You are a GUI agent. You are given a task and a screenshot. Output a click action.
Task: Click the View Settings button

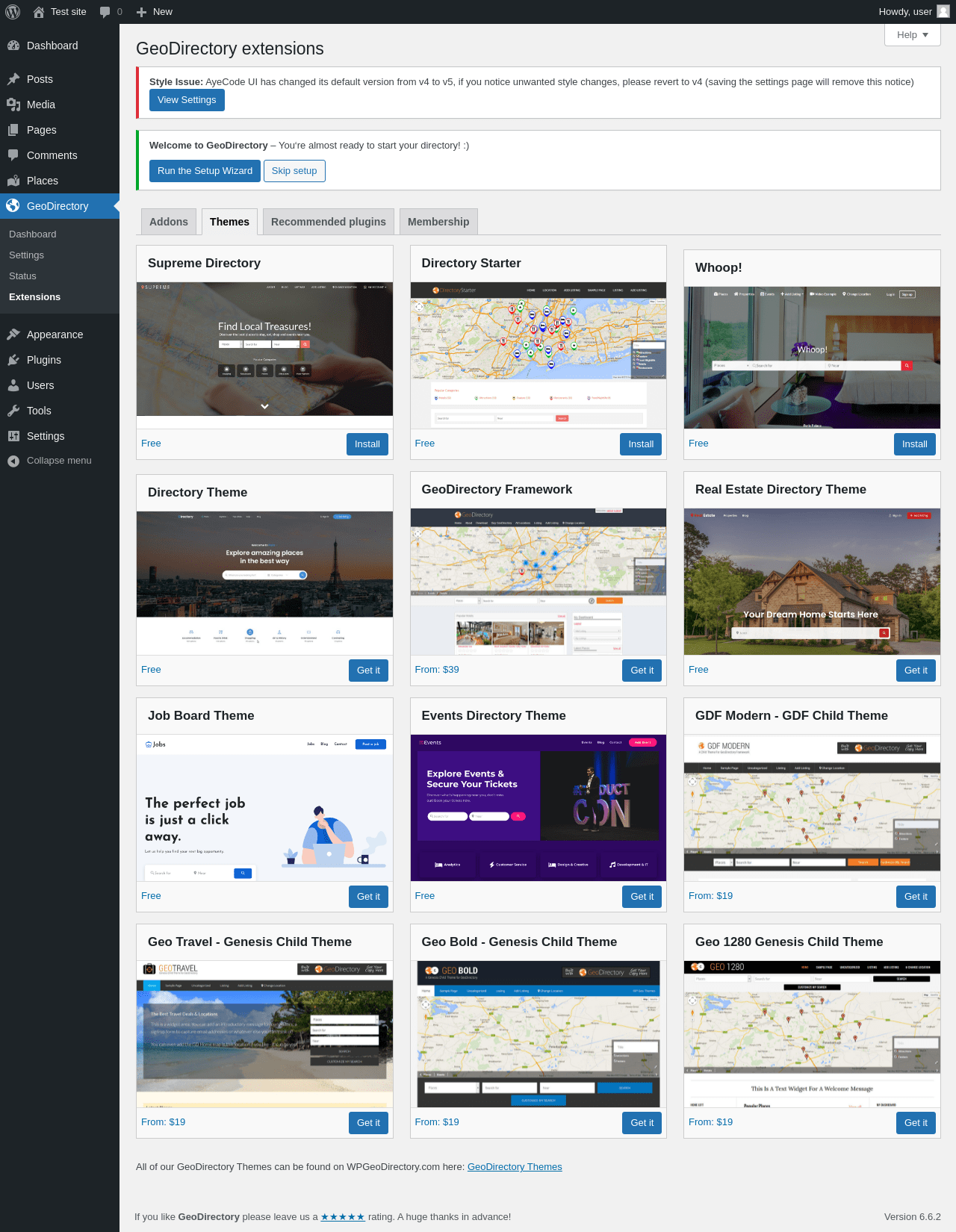[187, 100]
